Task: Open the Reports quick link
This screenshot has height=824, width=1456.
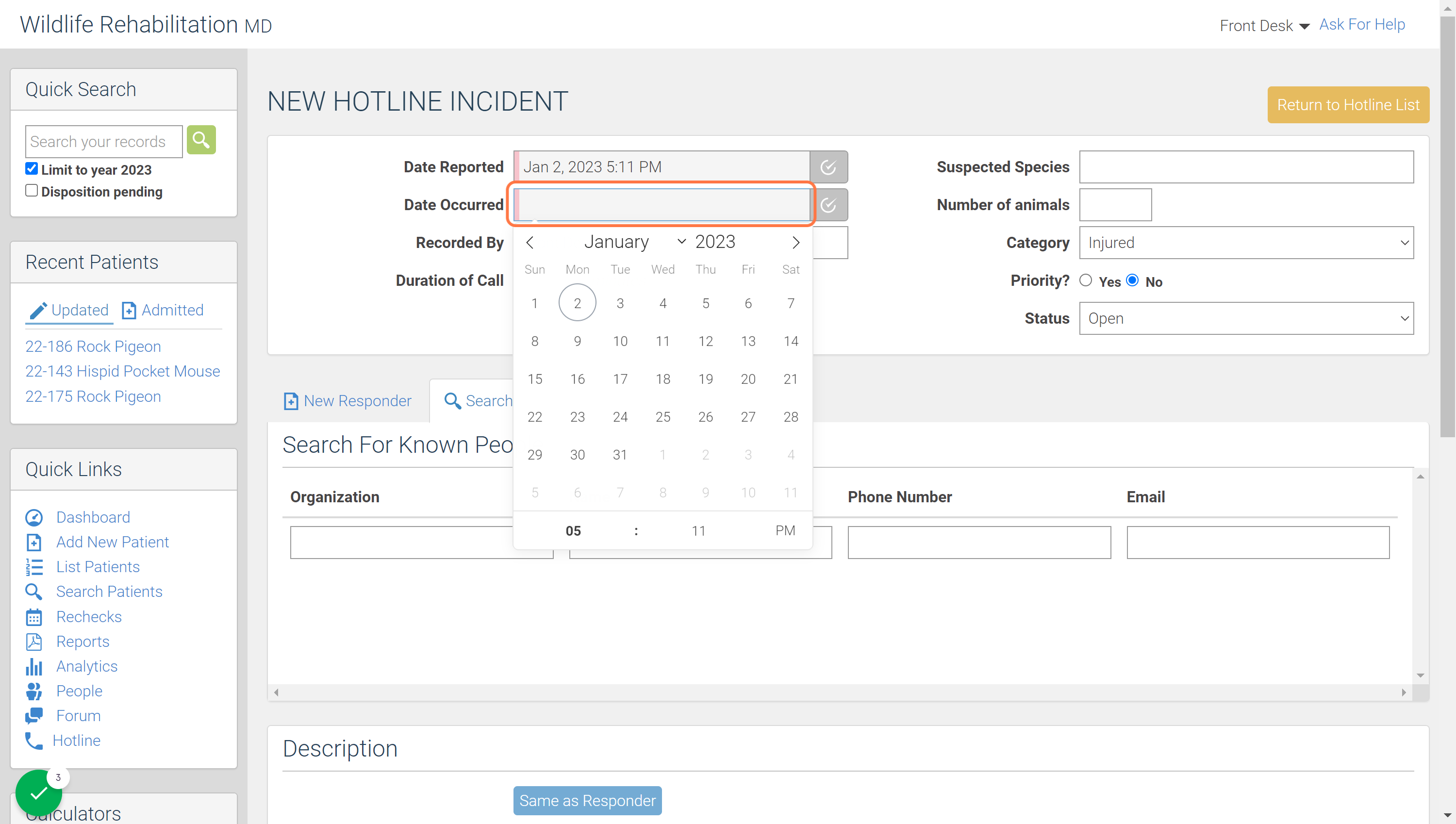Action: point(83,641)
